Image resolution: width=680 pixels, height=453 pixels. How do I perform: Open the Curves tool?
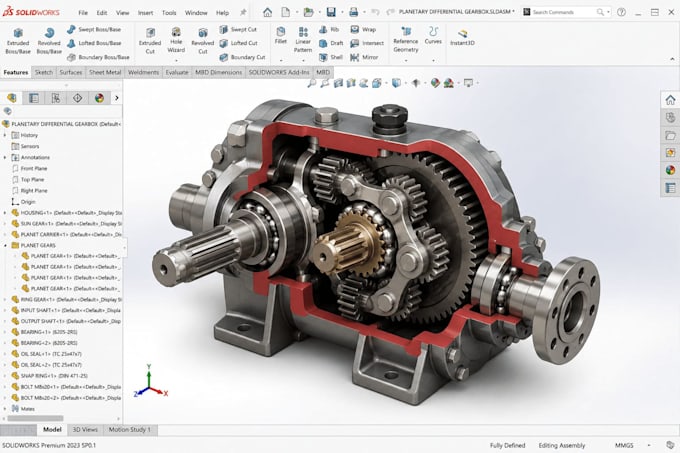click(x=433, y=36)
